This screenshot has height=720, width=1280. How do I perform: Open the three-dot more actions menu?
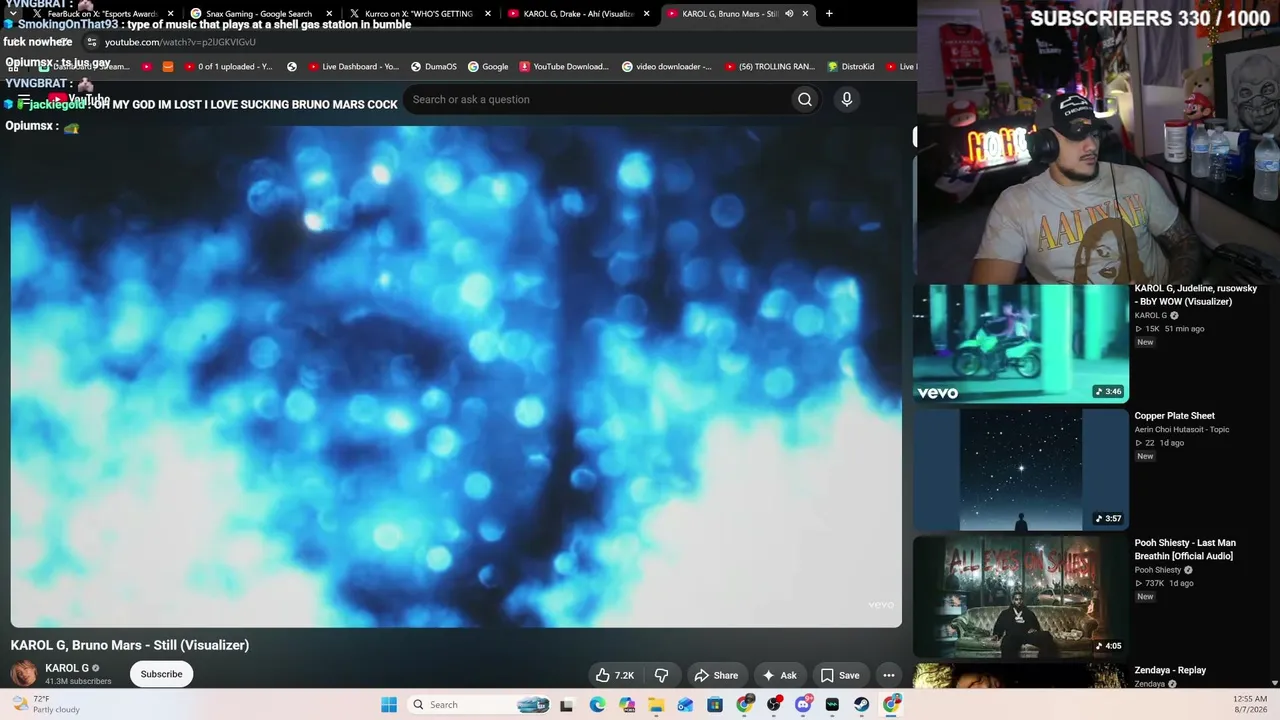(889, 675)
